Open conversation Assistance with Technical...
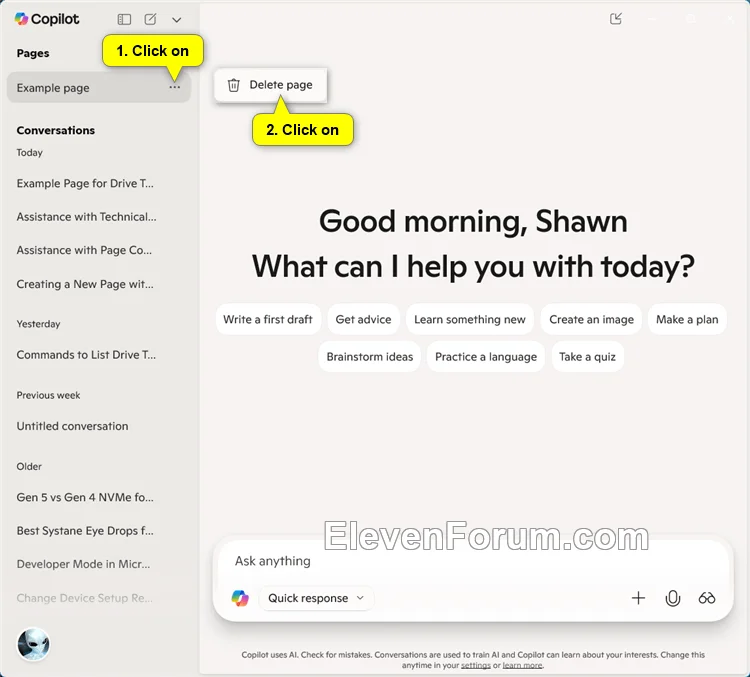The width and height of the screenshot is (750, 677). [x=86, y=217]
